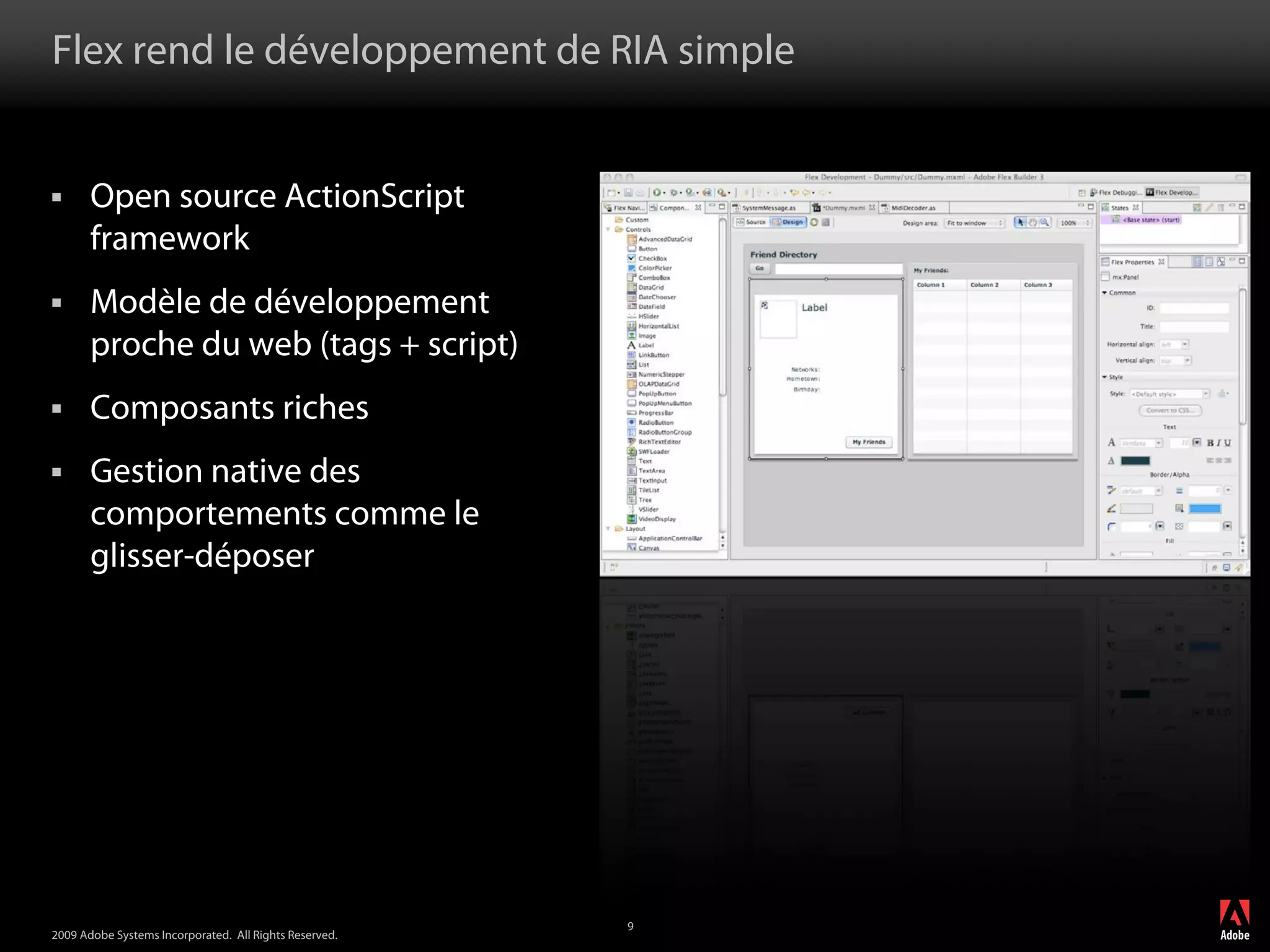The width and height of the screenshot is (1270, 952).
Task: Toggle Italic text style
Action: [1219, 443]
